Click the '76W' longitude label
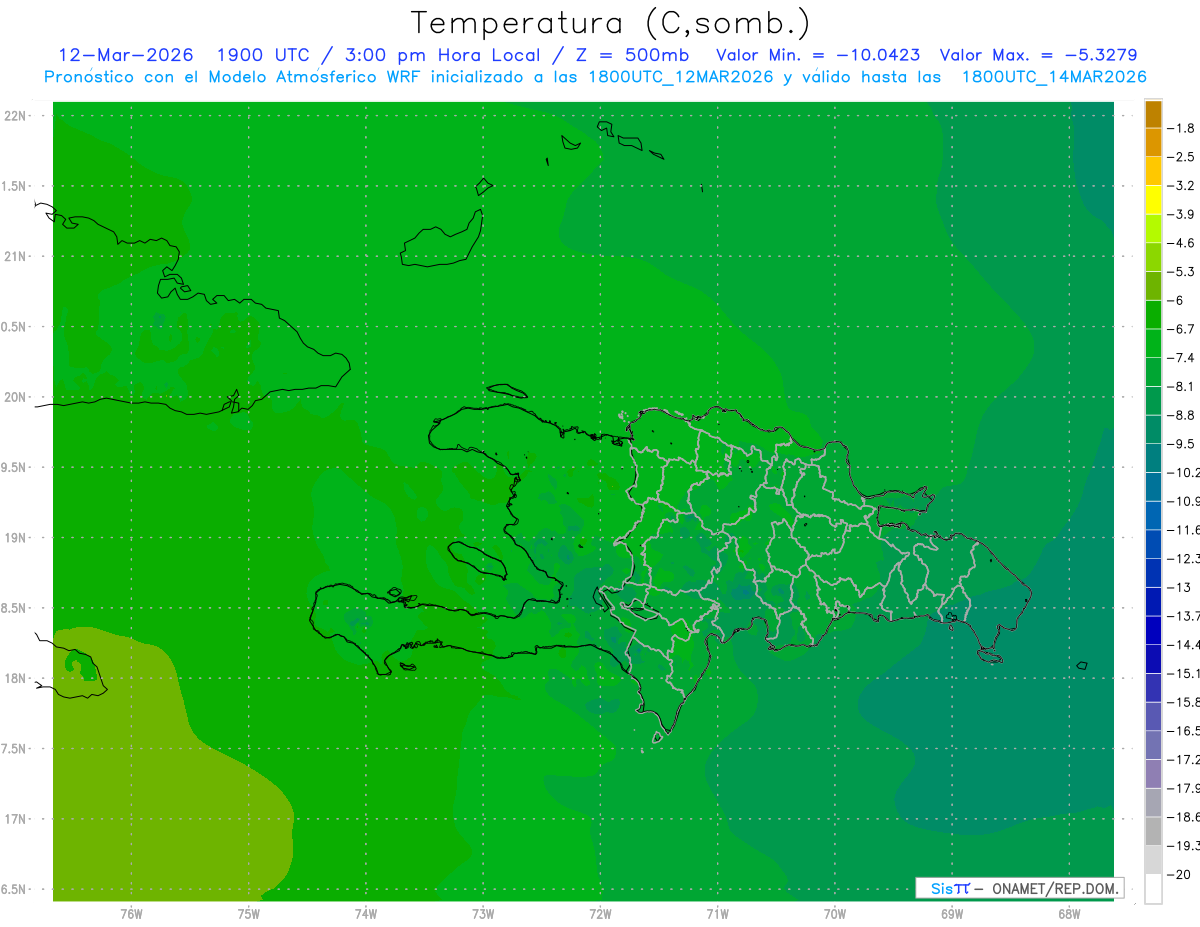This screenshot has width=1200, height=927. click(x=131, y=914)
